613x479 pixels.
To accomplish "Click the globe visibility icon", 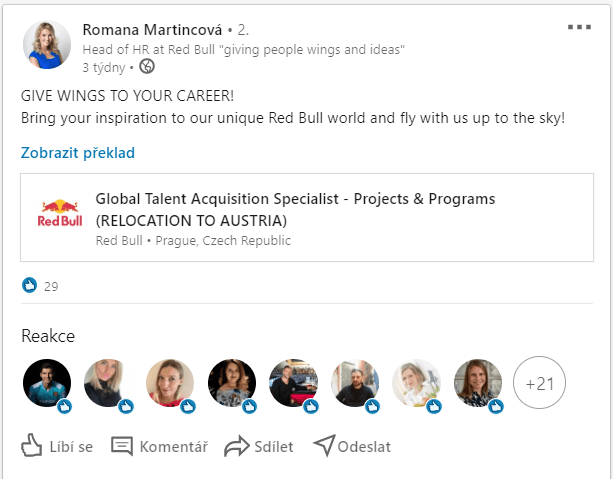I will 148,67.
